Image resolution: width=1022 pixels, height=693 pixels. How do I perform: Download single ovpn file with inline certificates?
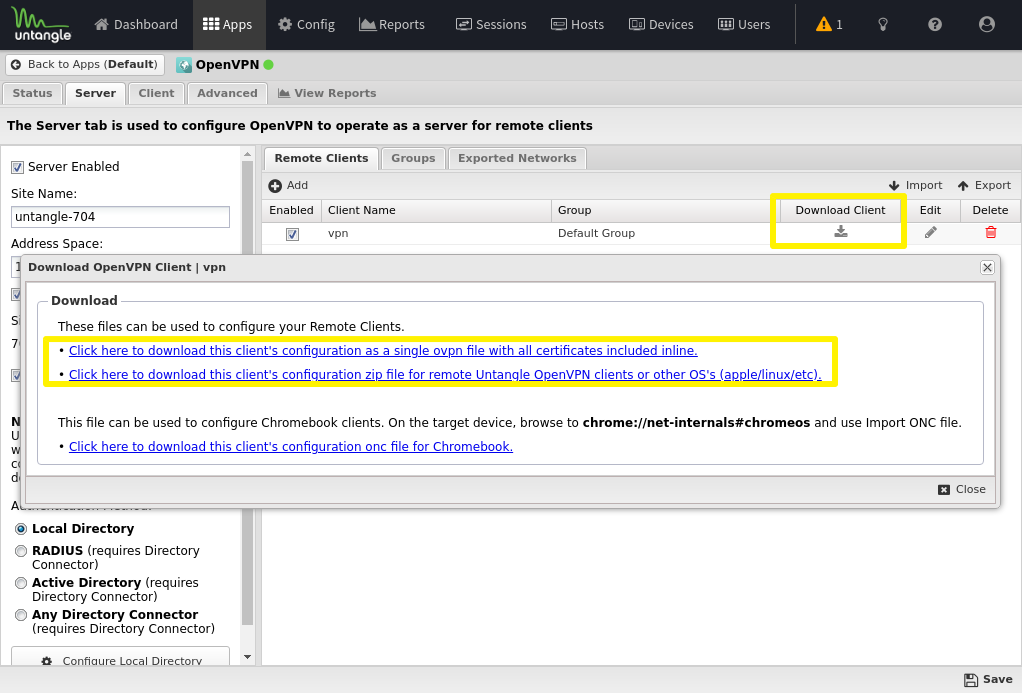(383, 351)
